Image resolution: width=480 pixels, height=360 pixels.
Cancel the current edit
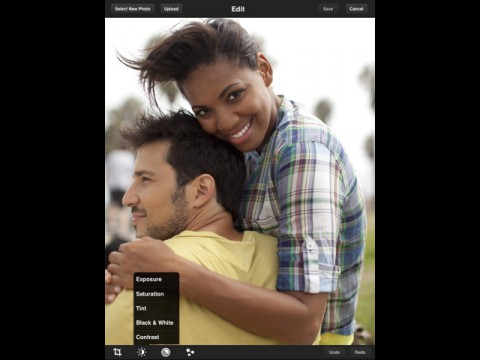pyautogui.click(x=356, y=9)
